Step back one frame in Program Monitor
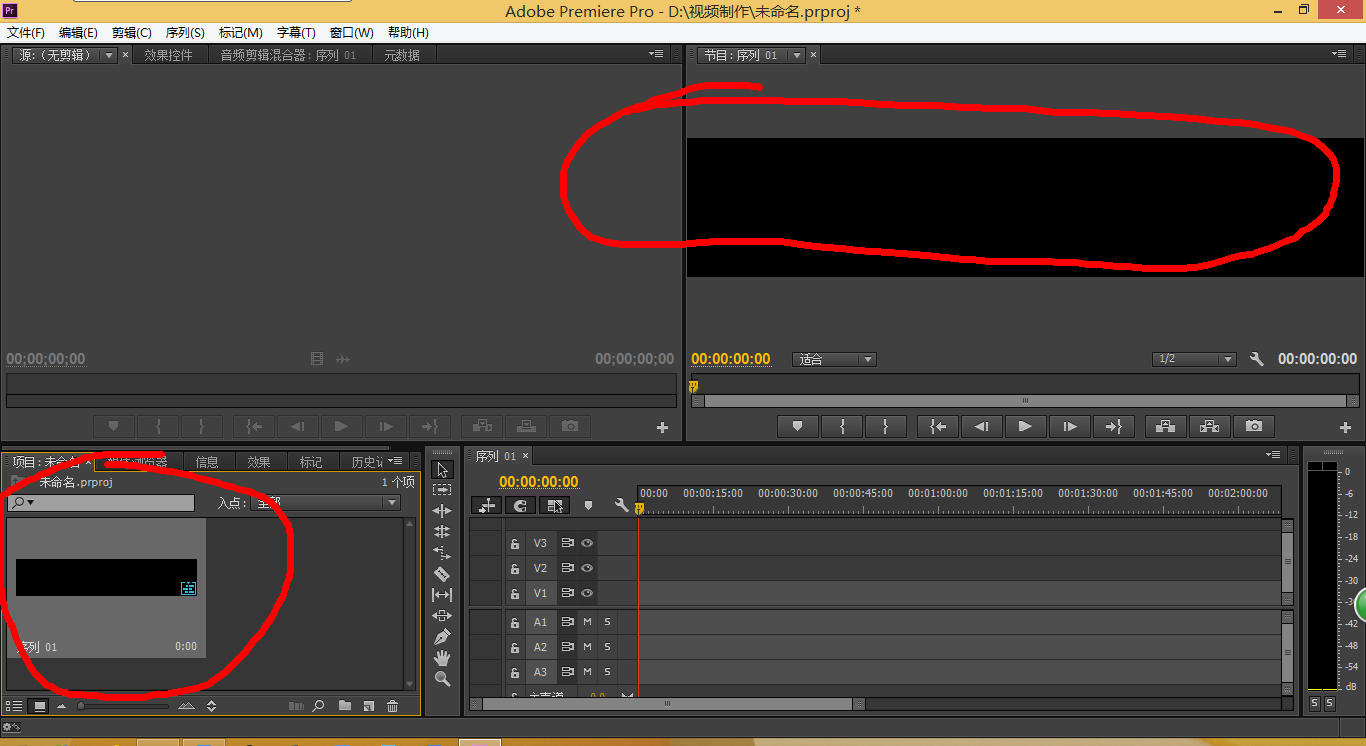 (981, 426)
